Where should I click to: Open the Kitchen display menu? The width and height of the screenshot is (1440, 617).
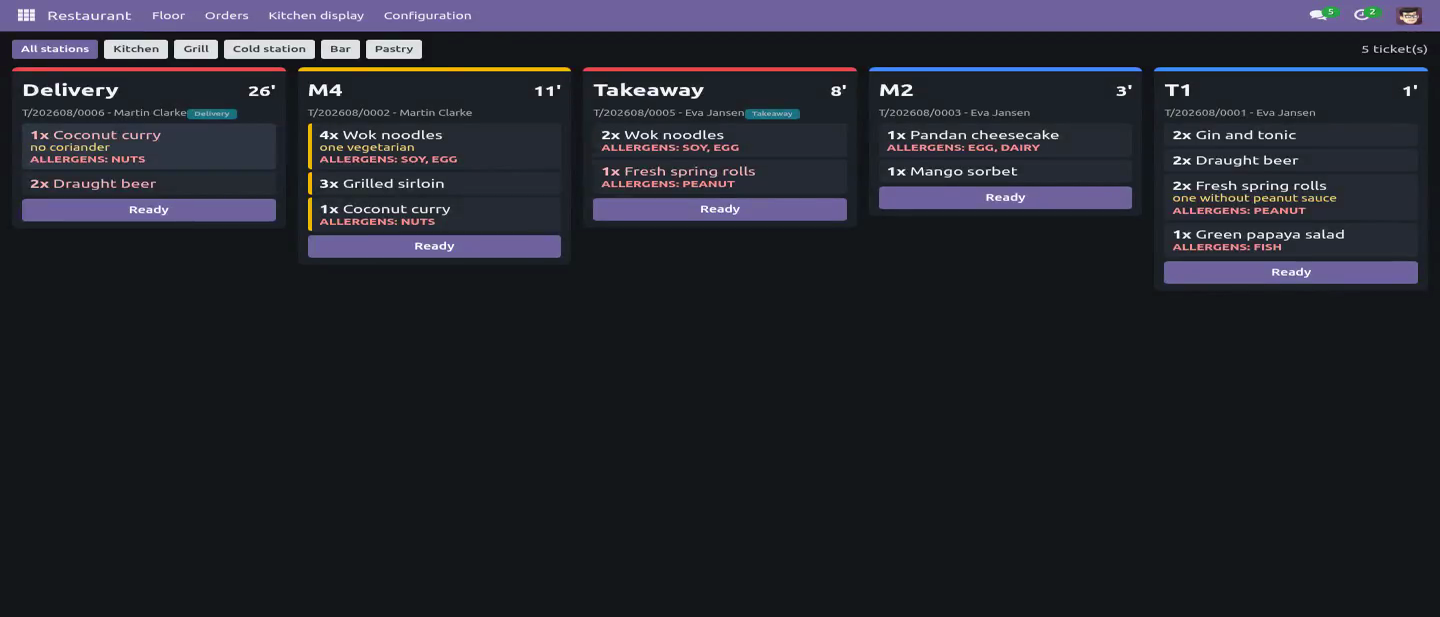316,15
